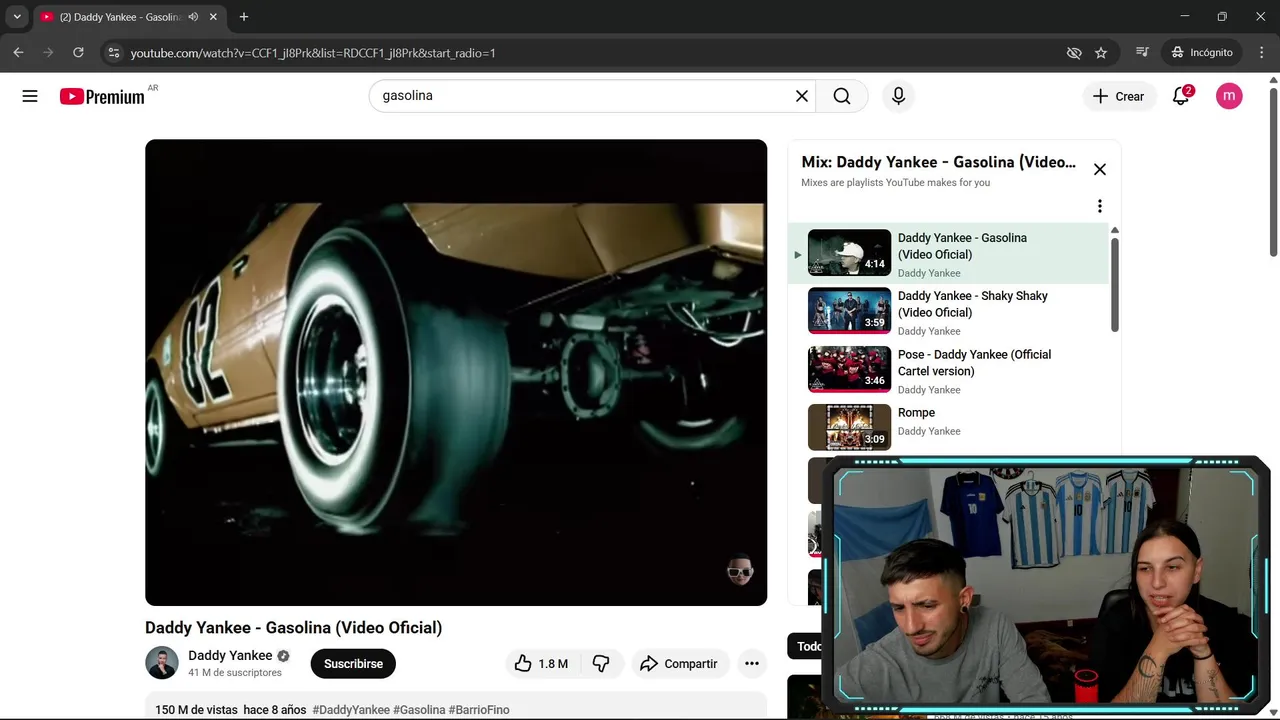Image resolution: width=1280 pixels, height=720 pixels.
Task: Reload the page with refresh icon
Action: point(78,52)
